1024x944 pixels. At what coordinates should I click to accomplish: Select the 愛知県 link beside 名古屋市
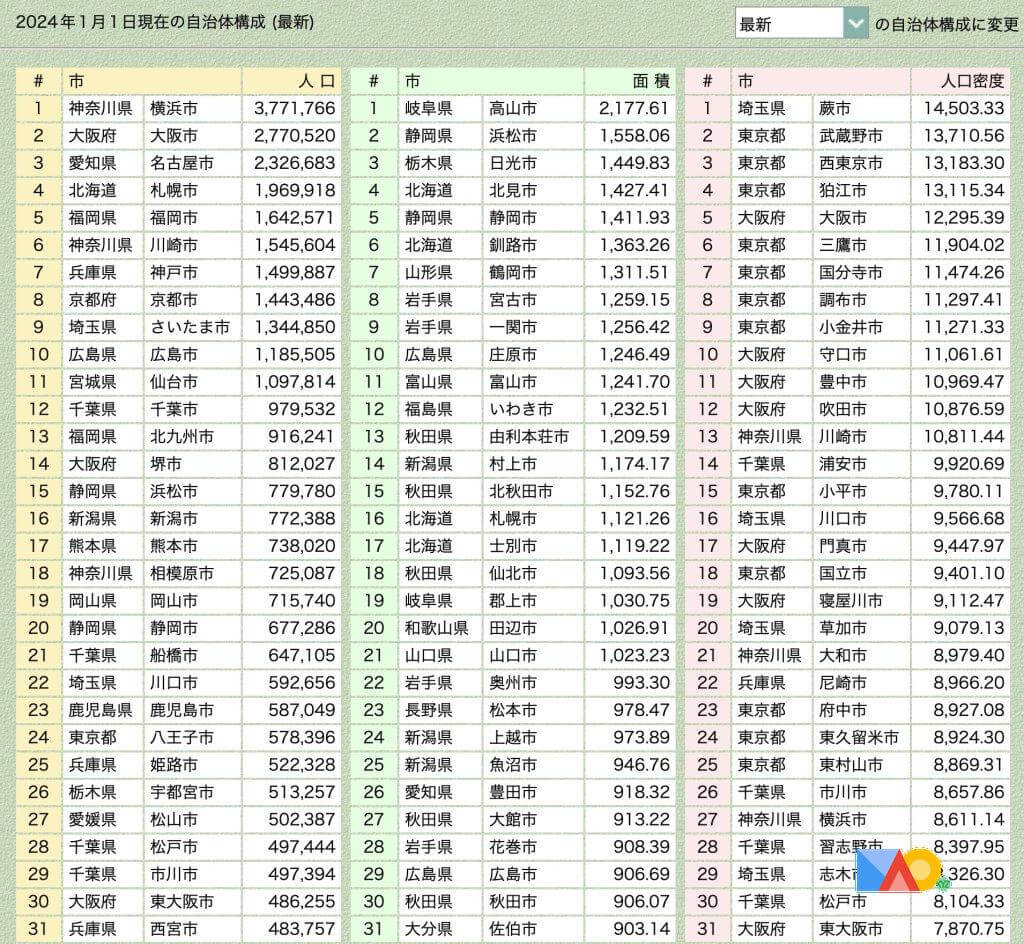92,163
